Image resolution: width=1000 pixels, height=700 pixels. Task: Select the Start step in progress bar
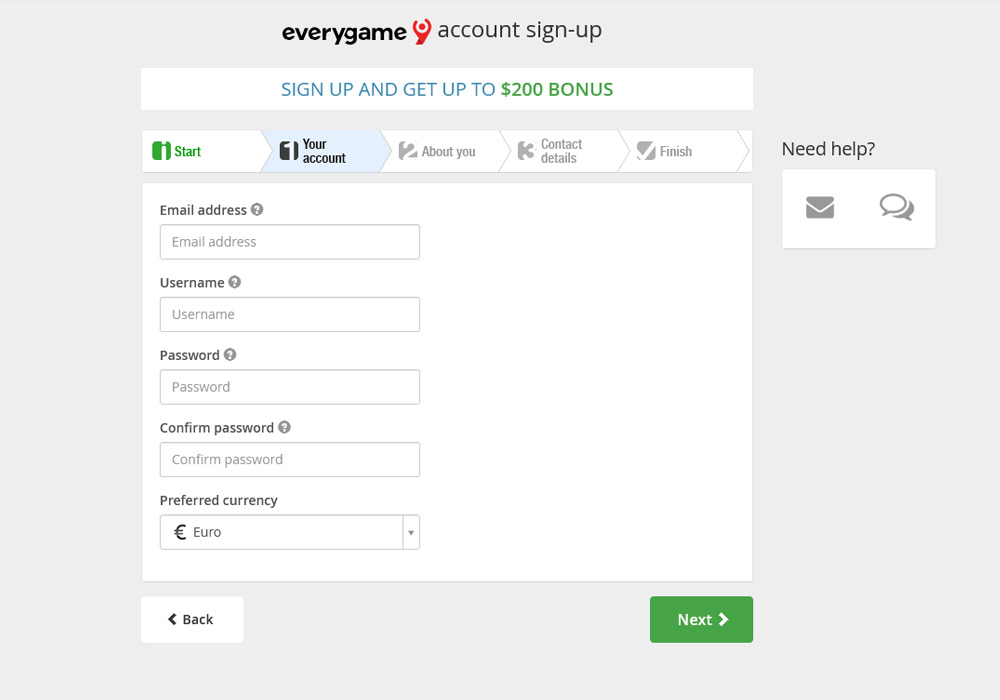[190, 151]
